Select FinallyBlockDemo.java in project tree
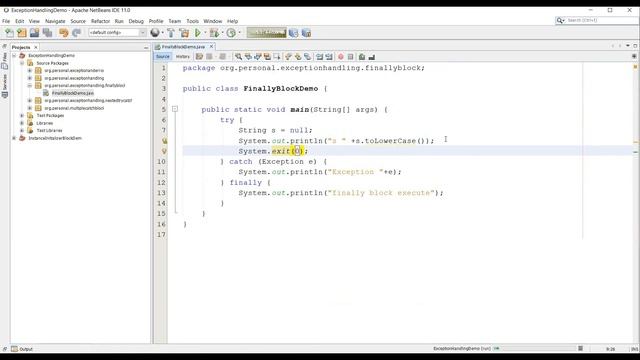This screenshot has width=640, height=360. click(x=73, y=93)
